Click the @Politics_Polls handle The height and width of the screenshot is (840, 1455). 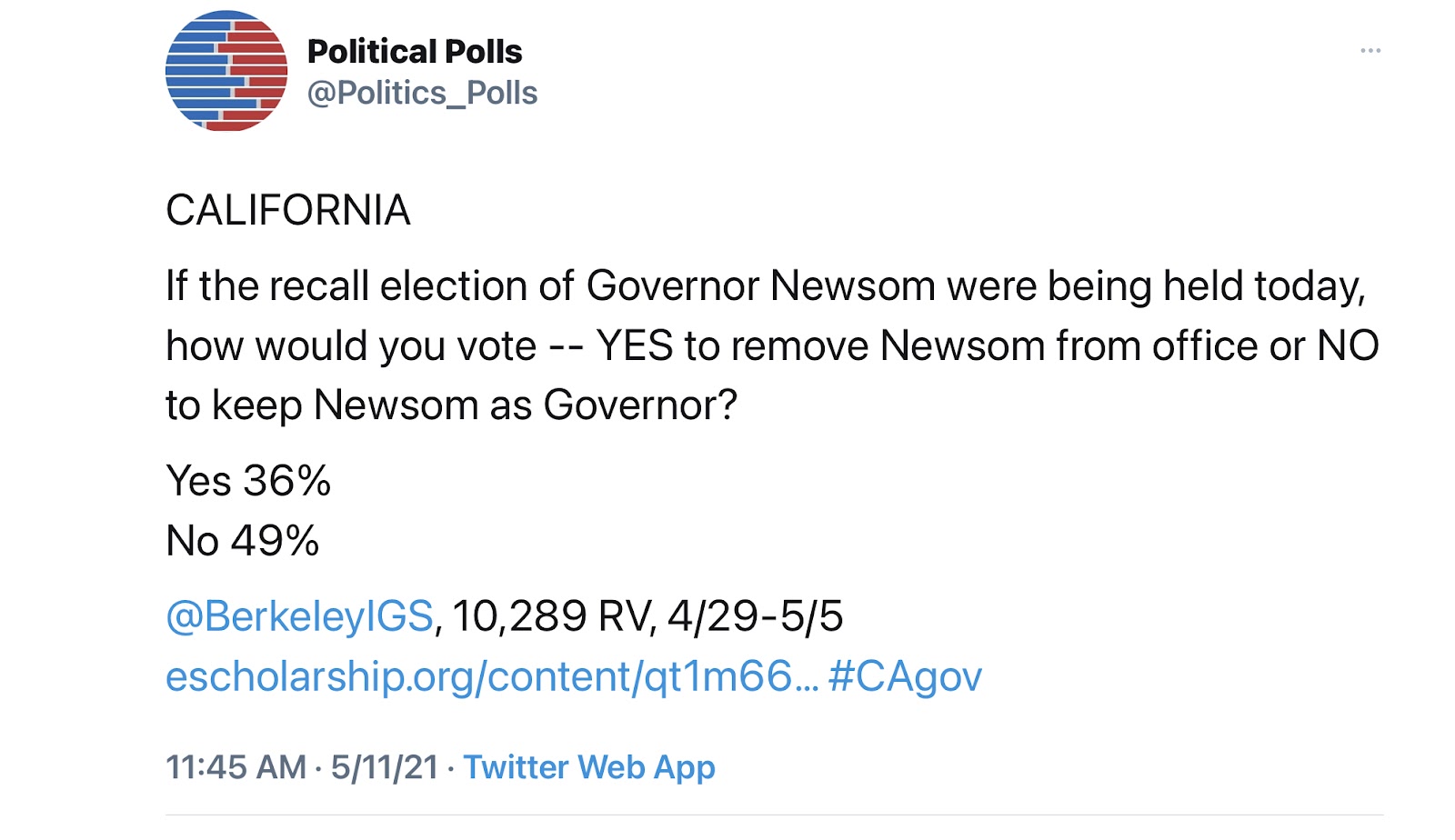pos(422,93)
